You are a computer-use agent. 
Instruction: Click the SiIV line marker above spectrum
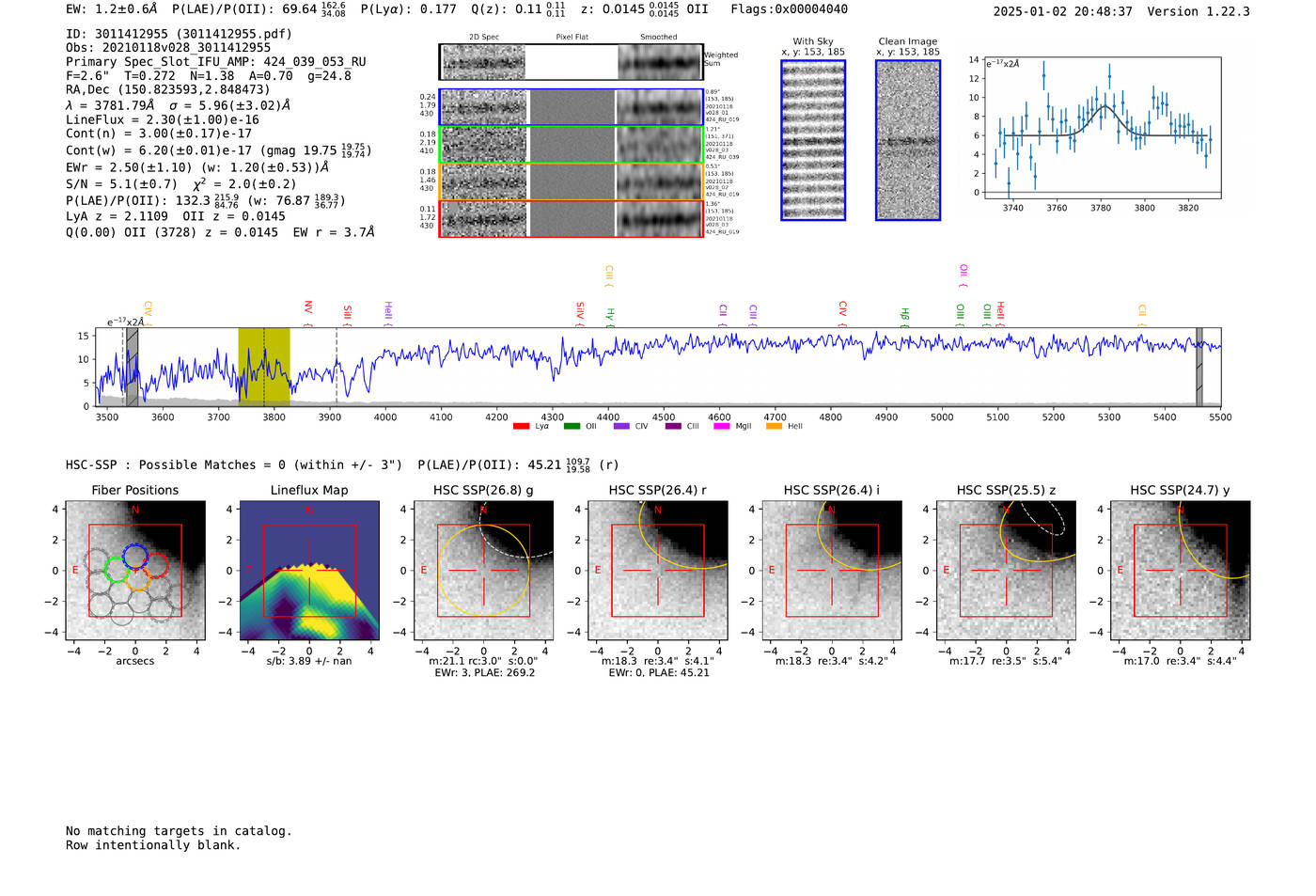(x=580, y=313)
